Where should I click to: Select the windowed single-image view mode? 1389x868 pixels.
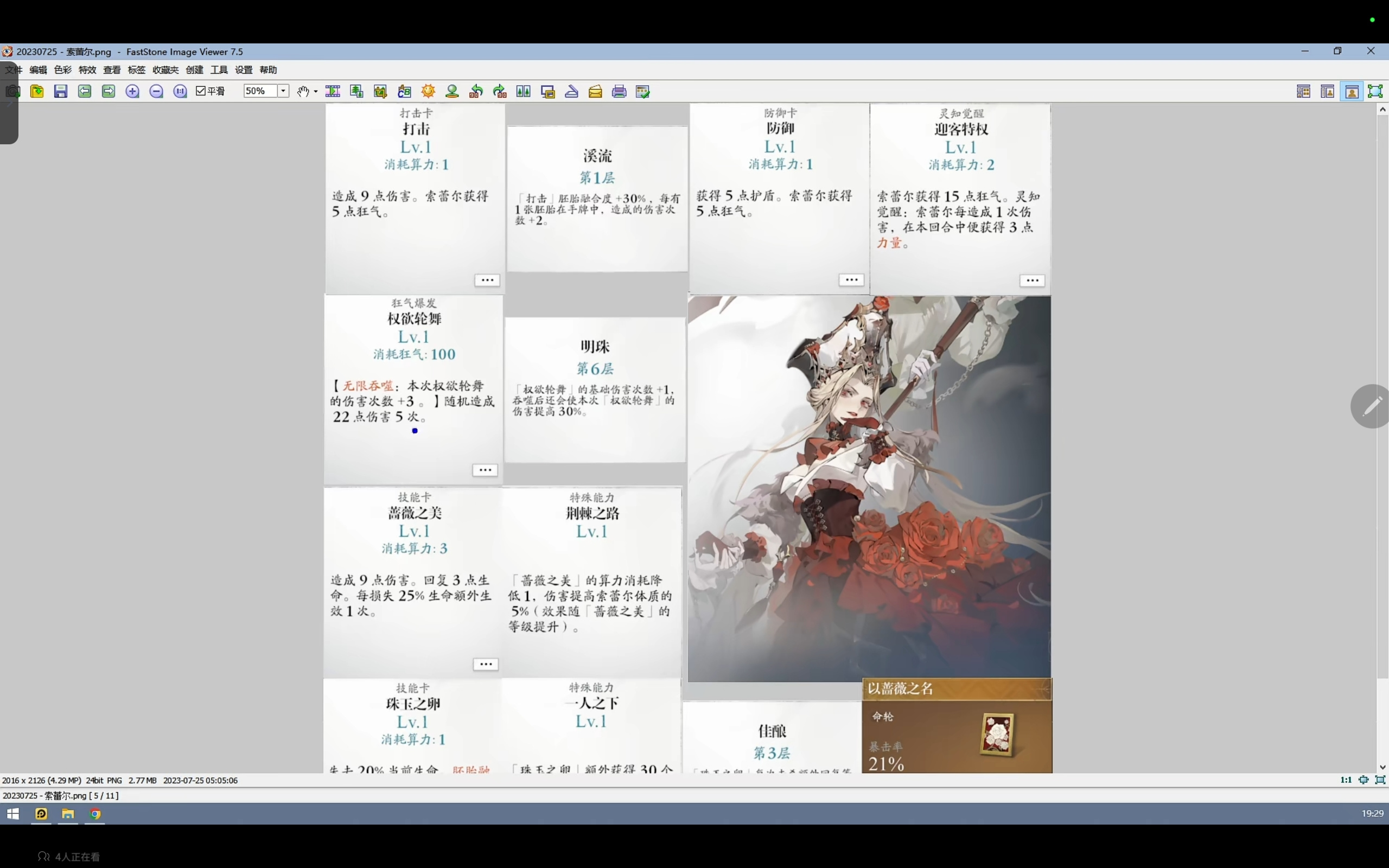pos(1352,91)
